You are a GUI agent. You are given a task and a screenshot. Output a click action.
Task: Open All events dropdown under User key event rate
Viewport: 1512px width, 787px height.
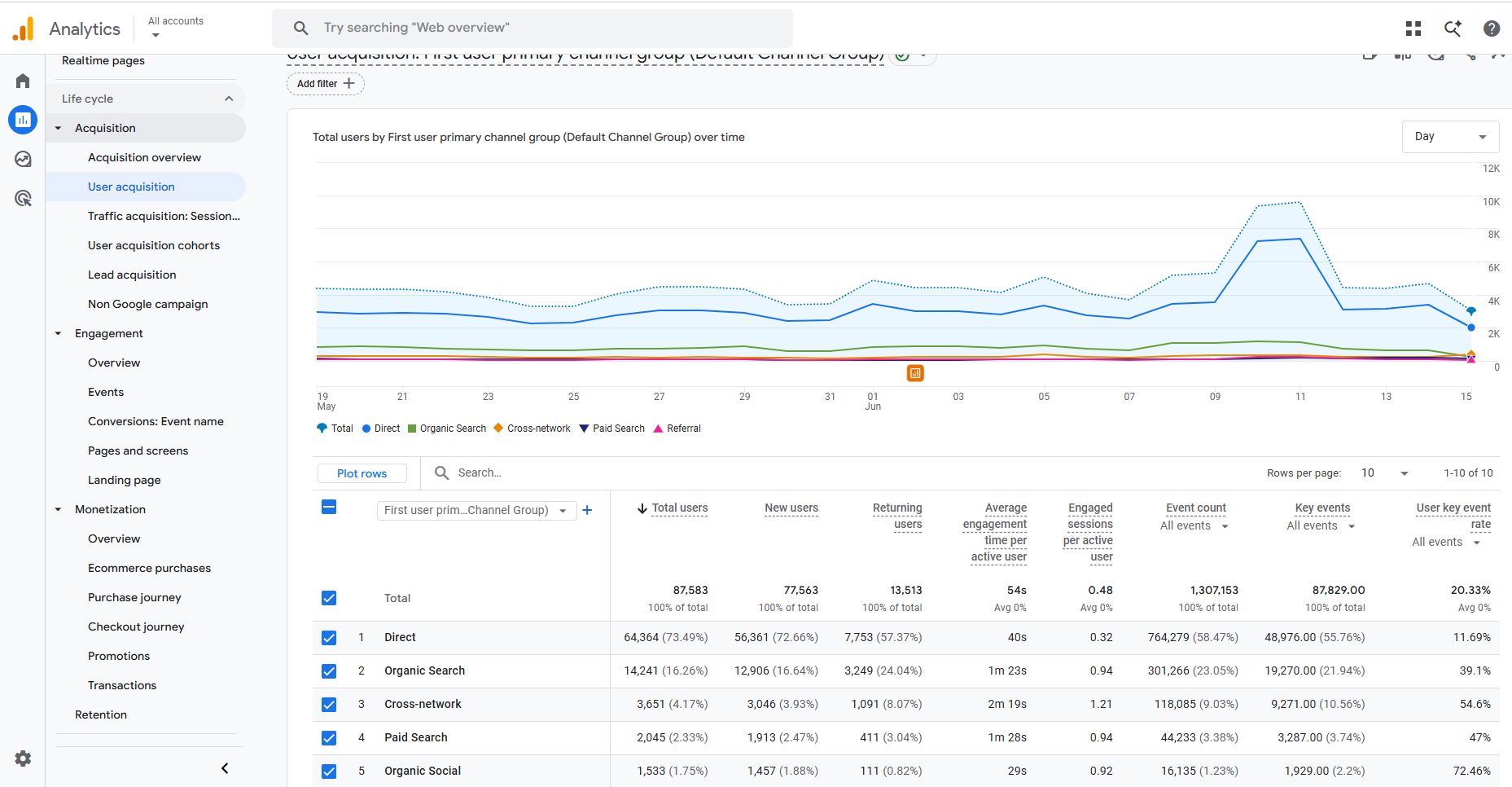point(1446,543)
